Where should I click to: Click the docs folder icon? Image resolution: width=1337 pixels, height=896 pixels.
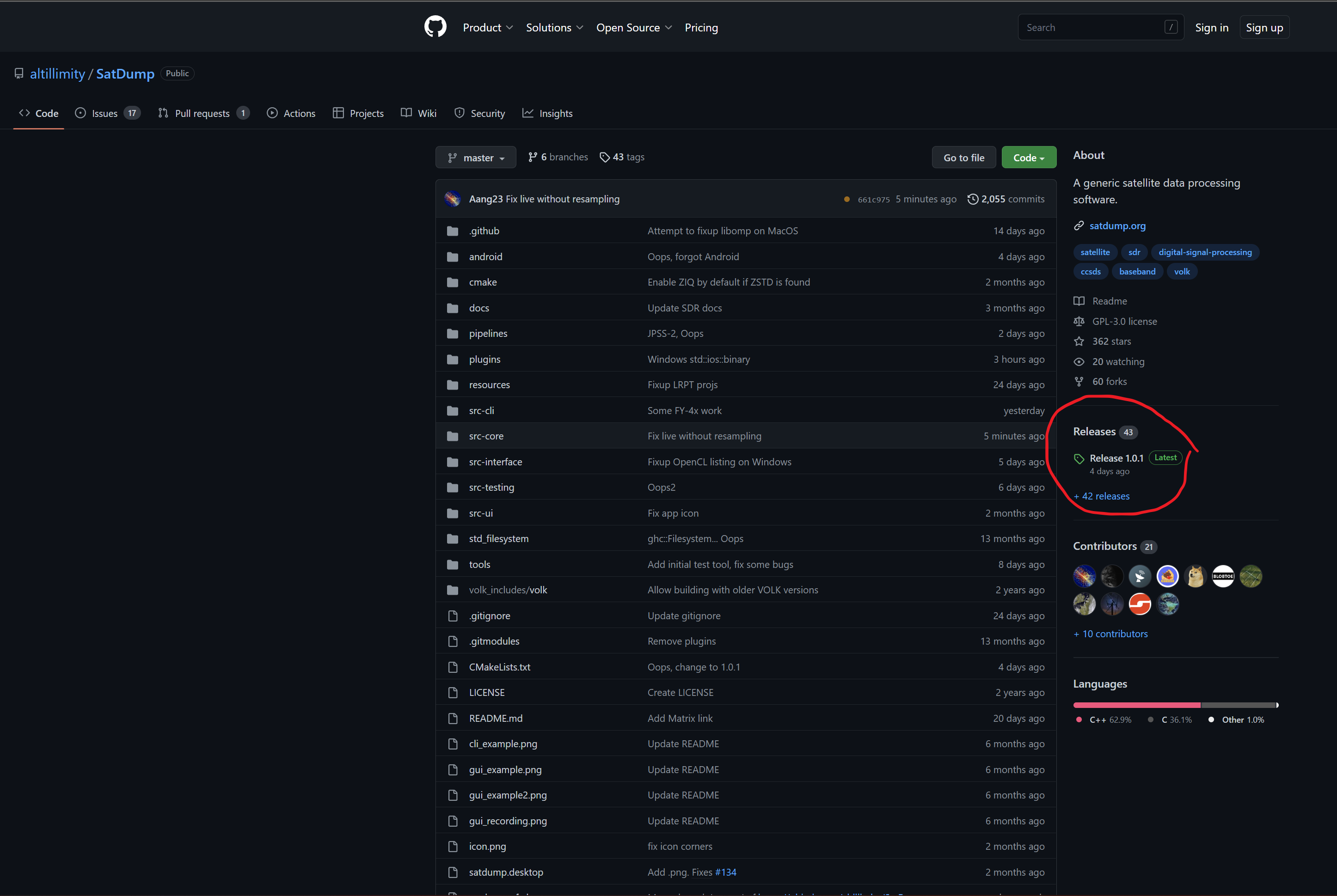(452, 308)
